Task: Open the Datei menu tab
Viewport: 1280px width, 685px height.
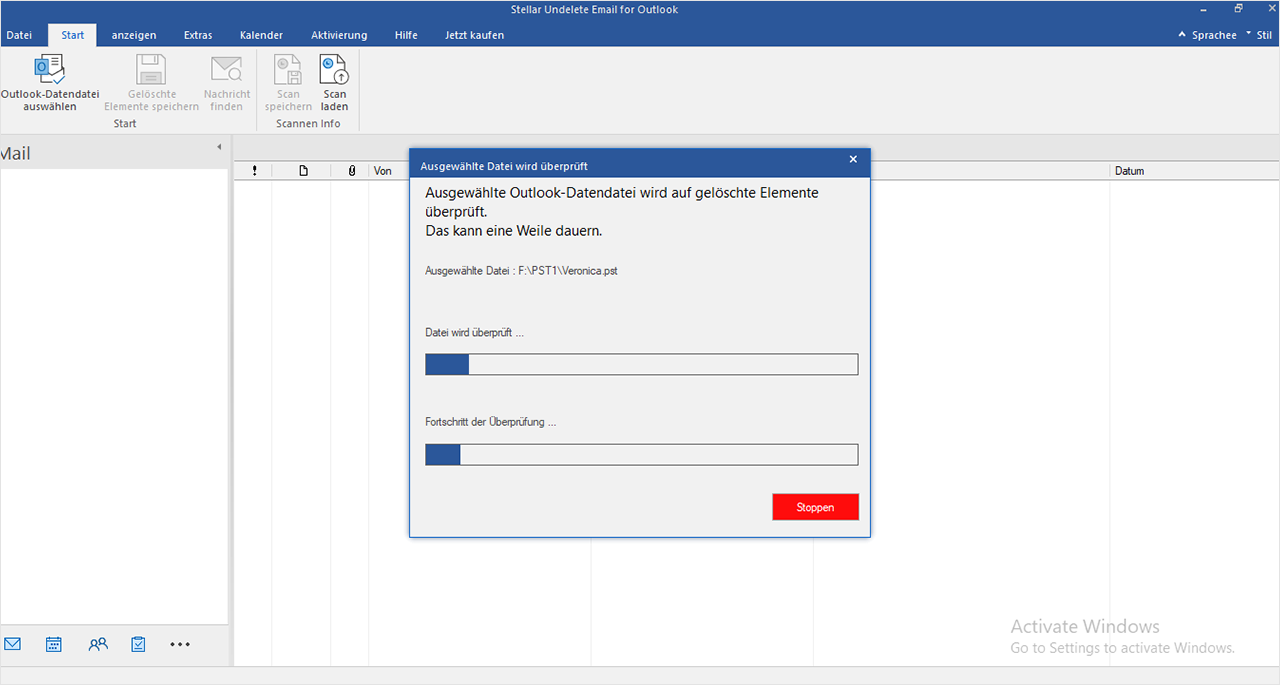Action: click(19, 35)
